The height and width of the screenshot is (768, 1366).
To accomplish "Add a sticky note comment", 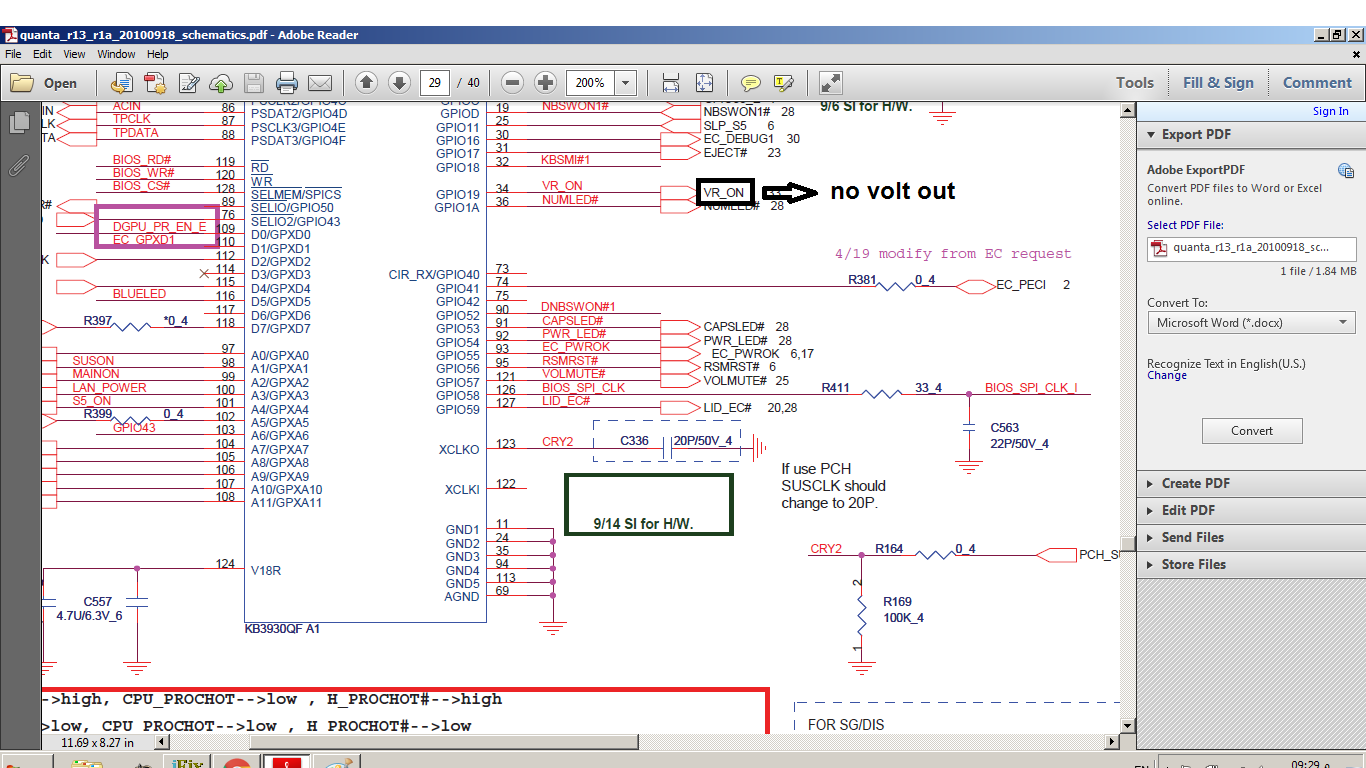I will [750, 83].
